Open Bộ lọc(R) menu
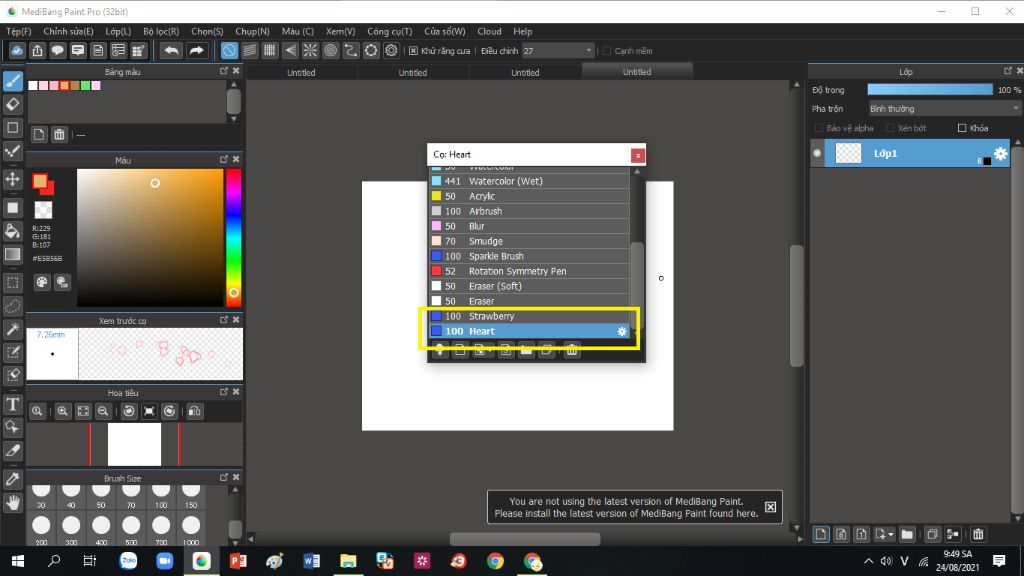Viewport: 1024px width, 576px height. [161, 31]
